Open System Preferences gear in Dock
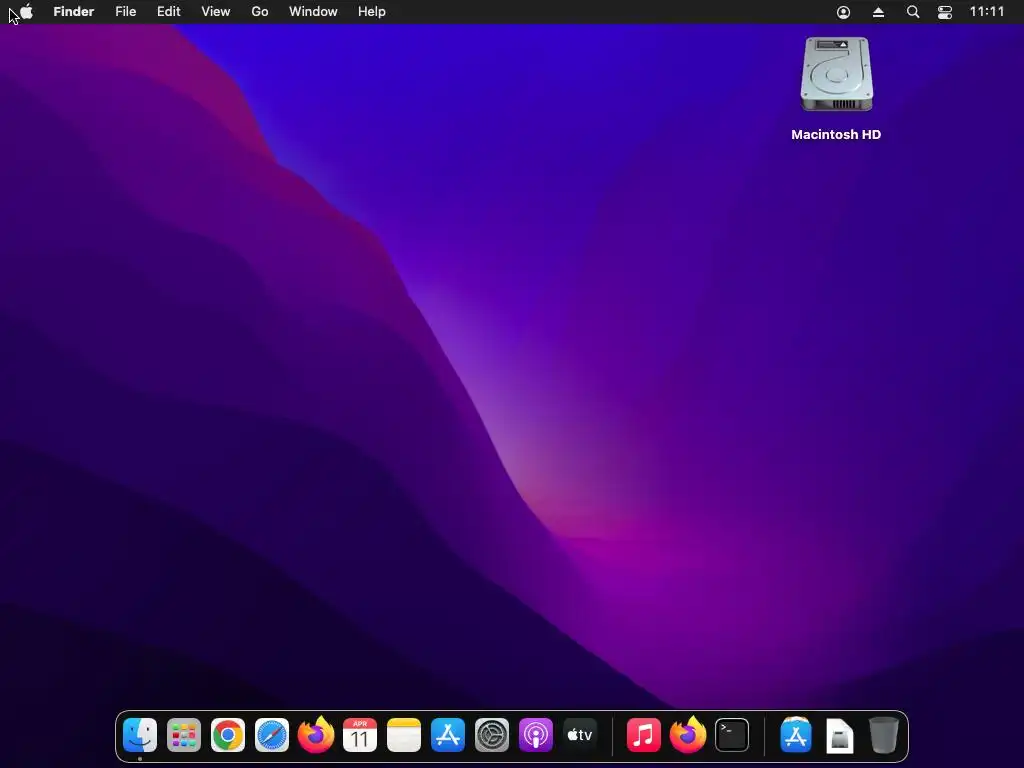This screenshot has width=1024, height=768. (x=492, y=735)
